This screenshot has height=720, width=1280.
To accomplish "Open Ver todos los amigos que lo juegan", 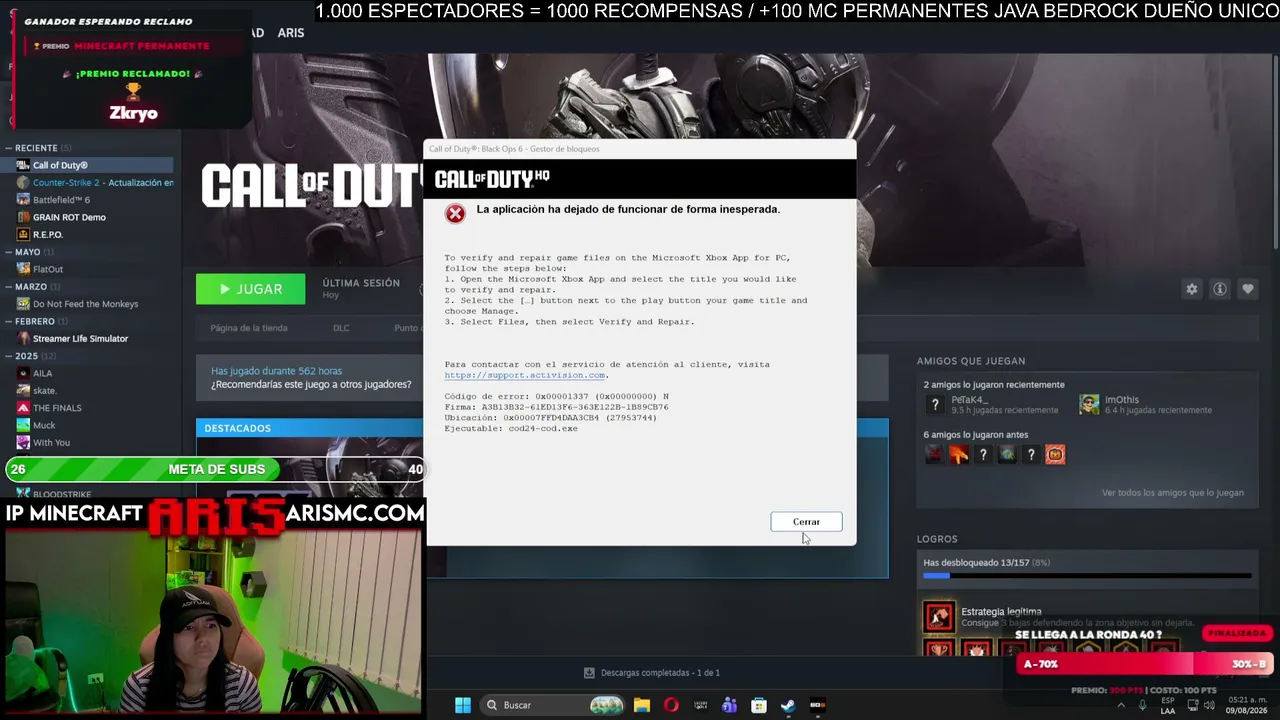I will 1173,493.
